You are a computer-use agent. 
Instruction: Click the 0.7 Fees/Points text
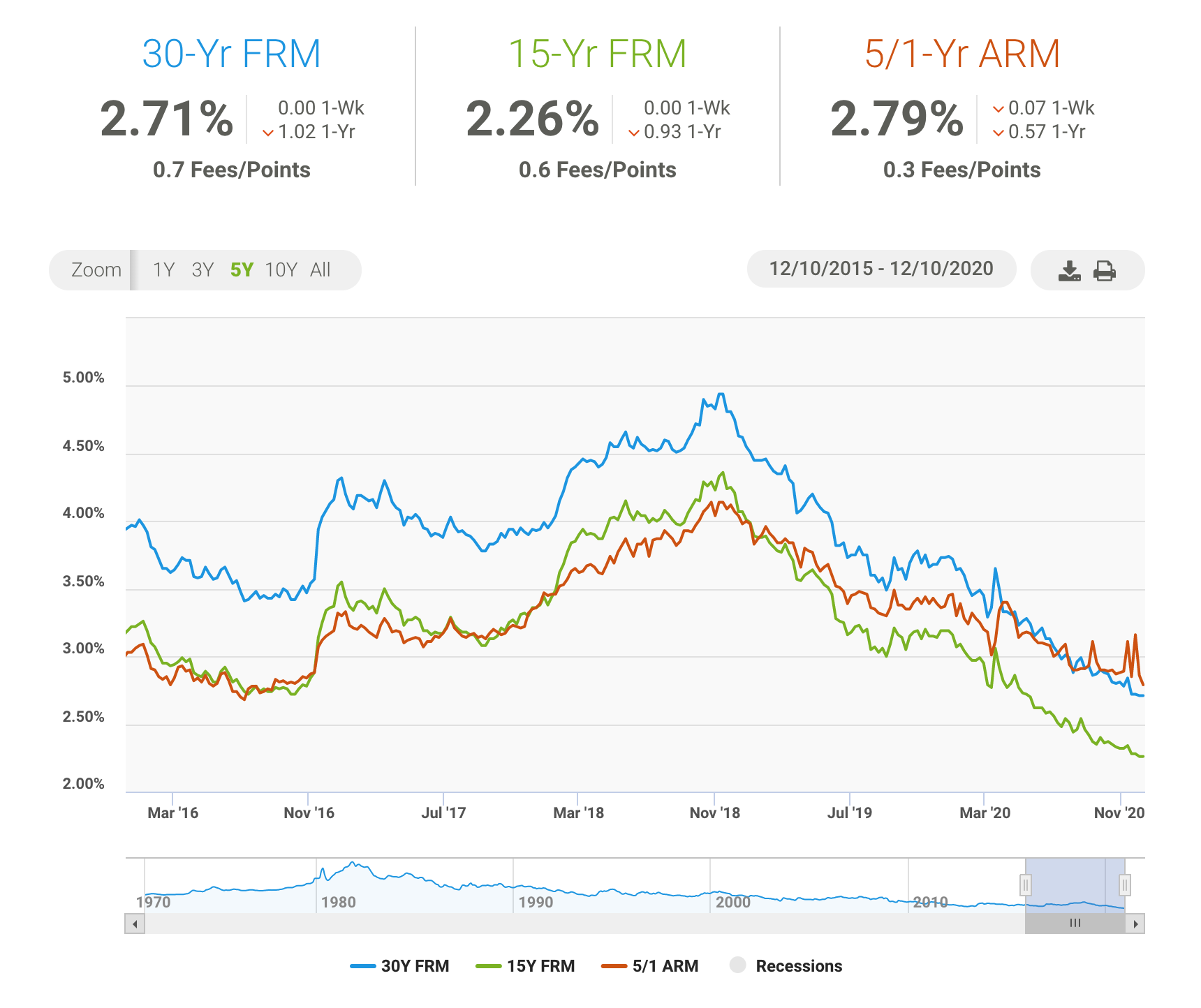point(232,170)
